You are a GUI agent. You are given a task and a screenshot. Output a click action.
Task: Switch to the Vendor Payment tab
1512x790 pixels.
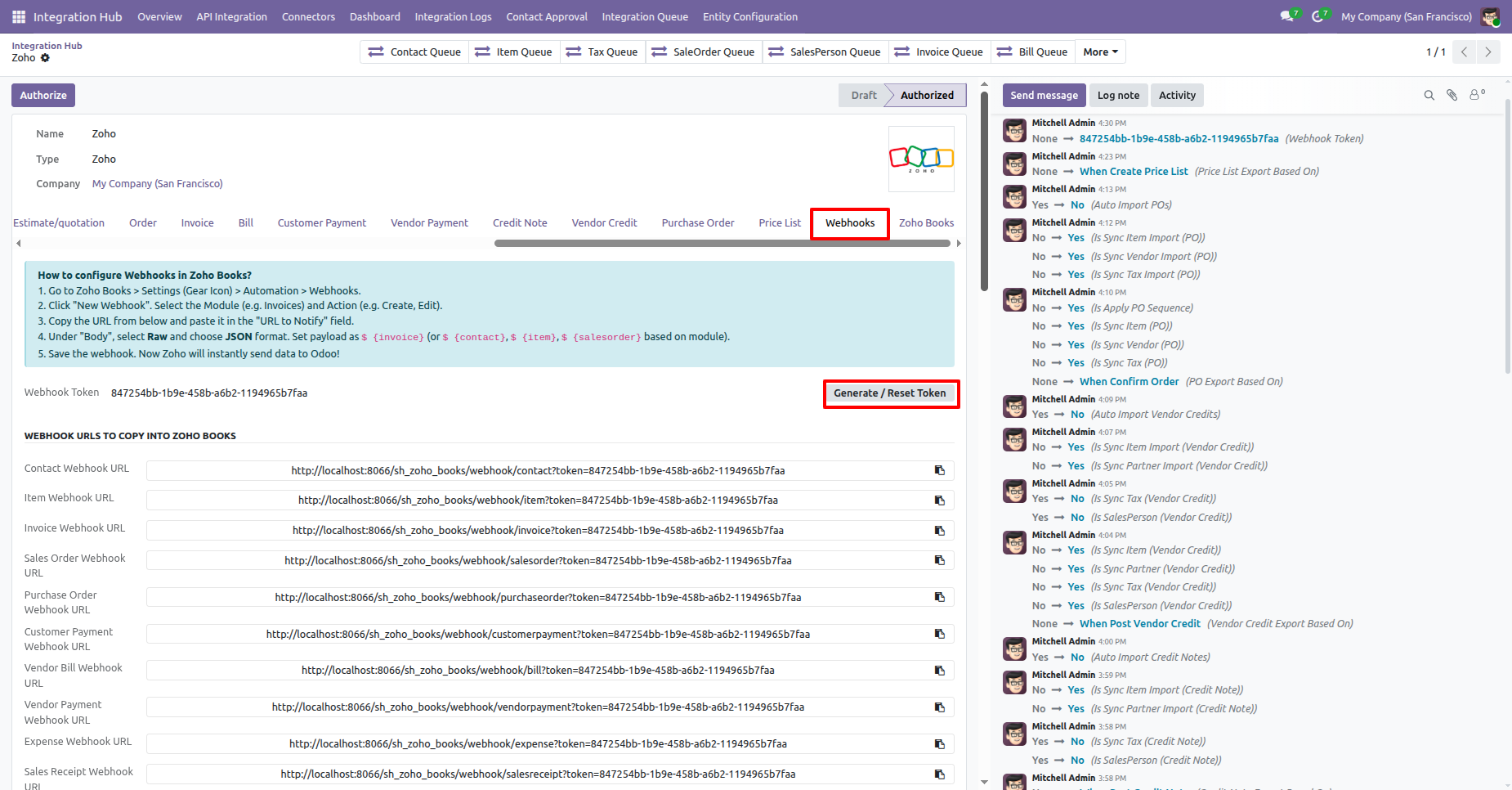pos(429,223)
